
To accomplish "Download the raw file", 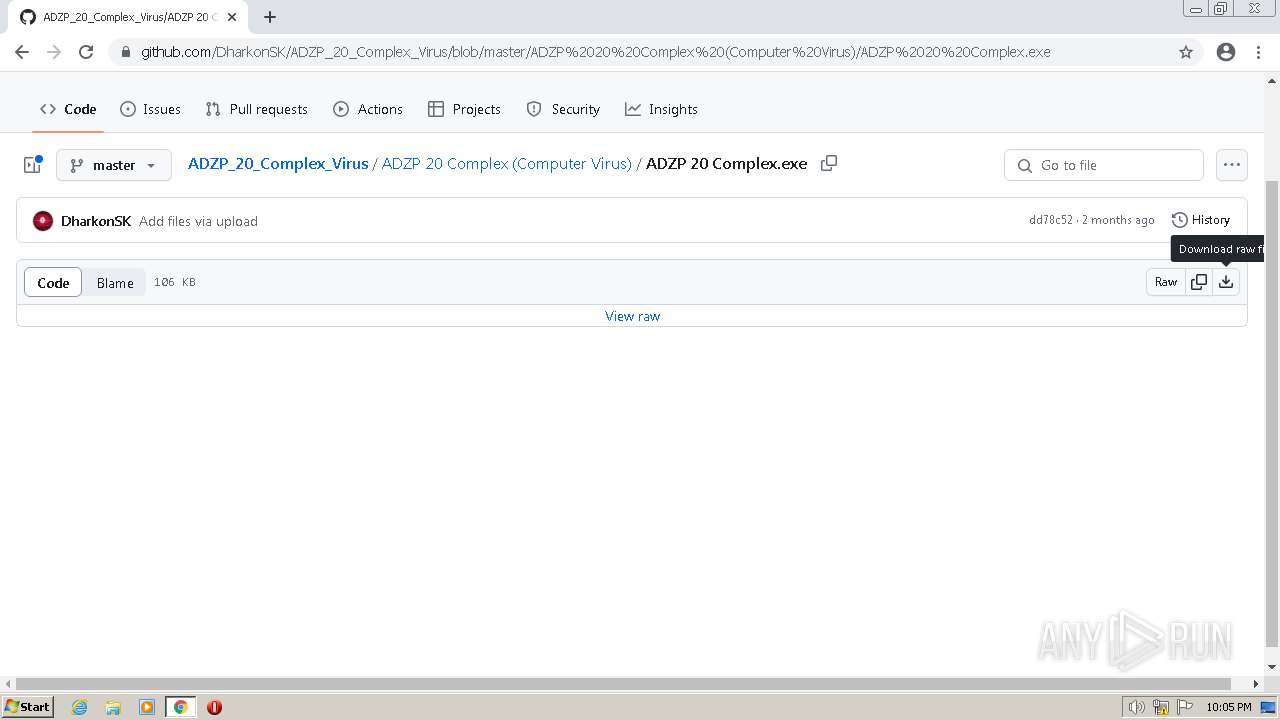I will click(x=1226, y=282).
